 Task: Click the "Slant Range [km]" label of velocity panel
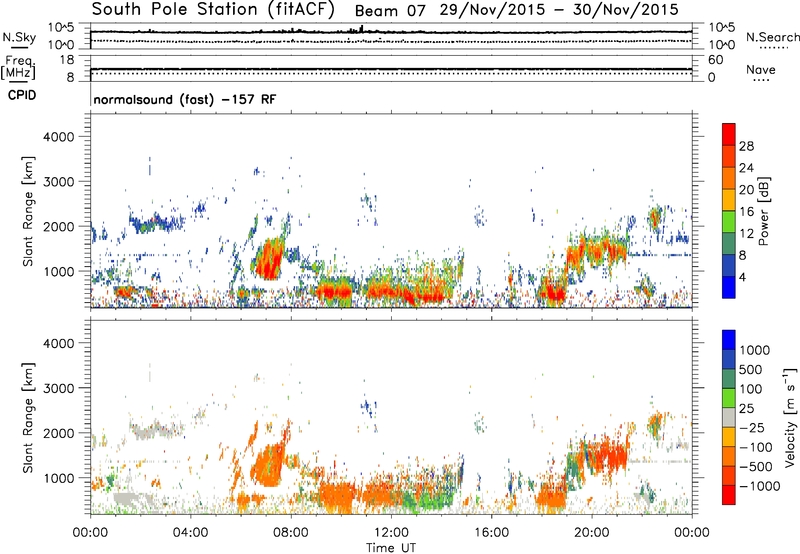(x=28, y=417)
